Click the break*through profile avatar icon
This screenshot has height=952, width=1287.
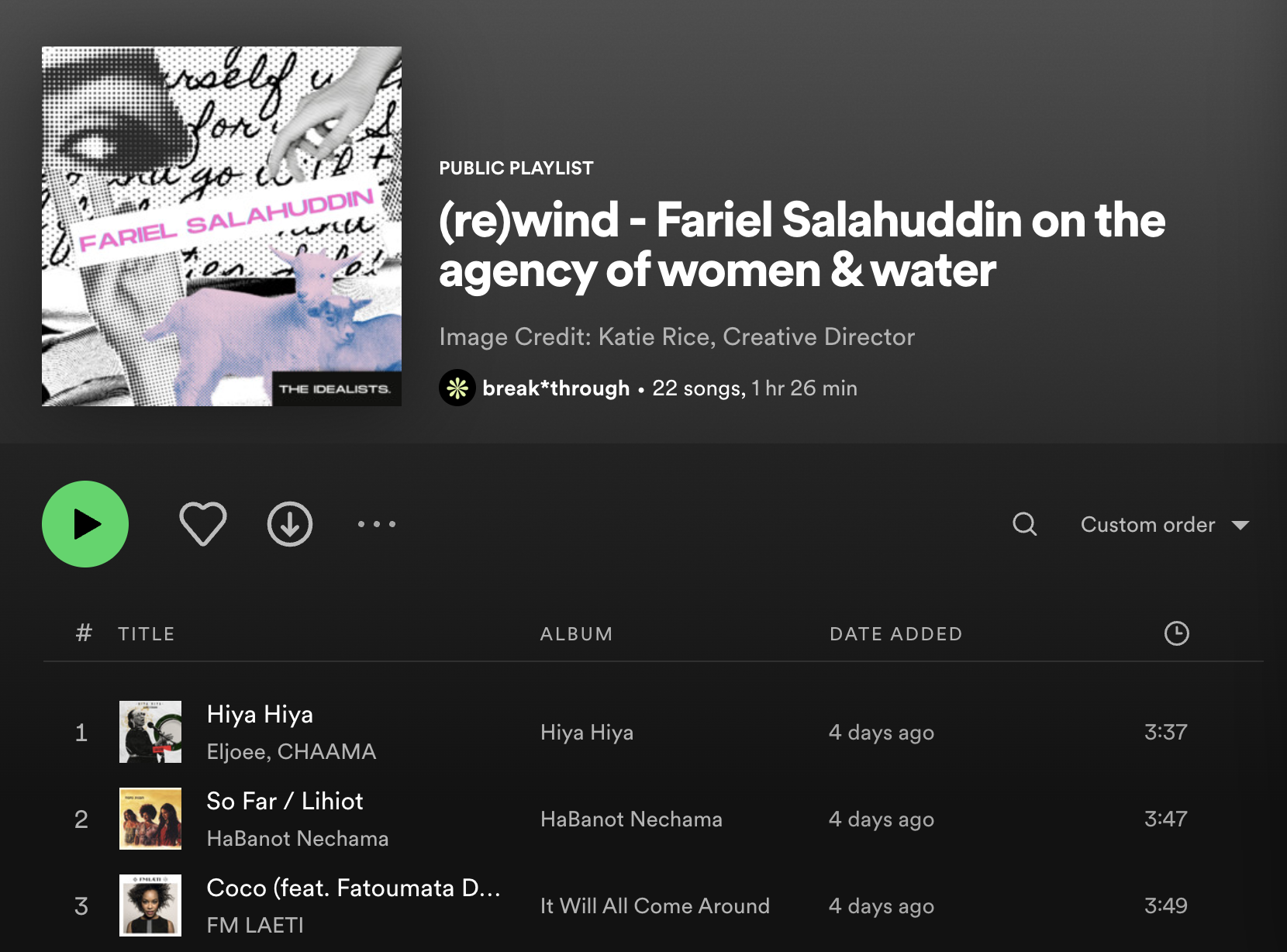click(x=457, y=388)
